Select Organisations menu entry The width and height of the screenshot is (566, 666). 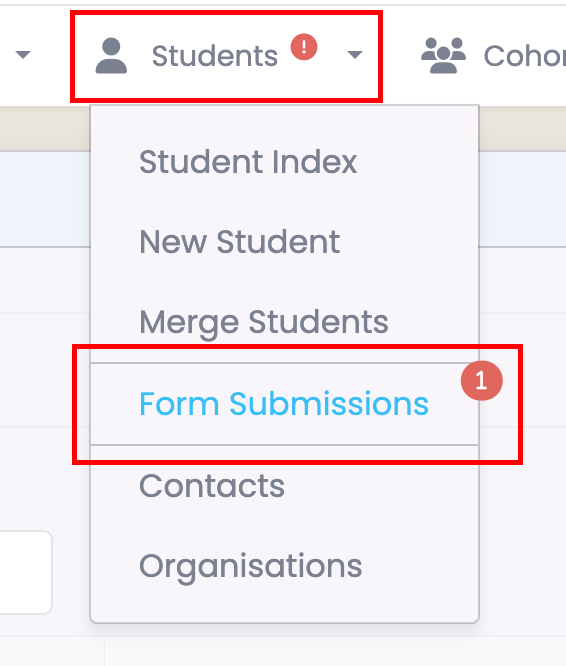[x=251, y=566]
